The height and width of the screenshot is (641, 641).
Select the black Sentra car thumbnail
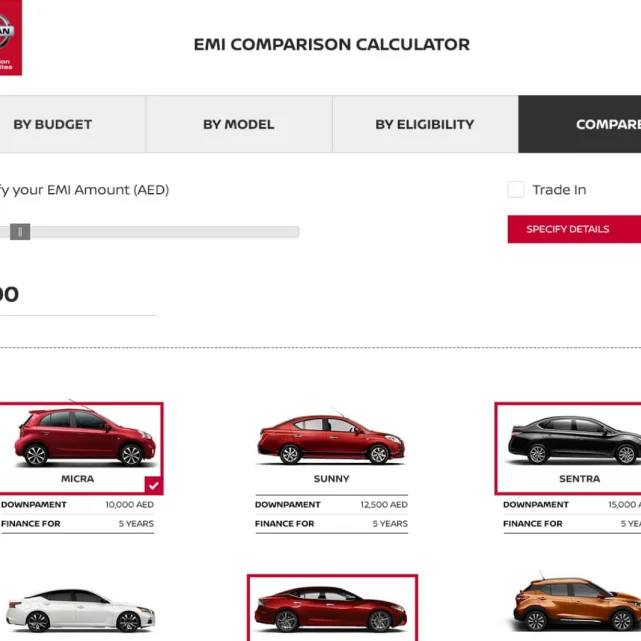pos(574,440)
